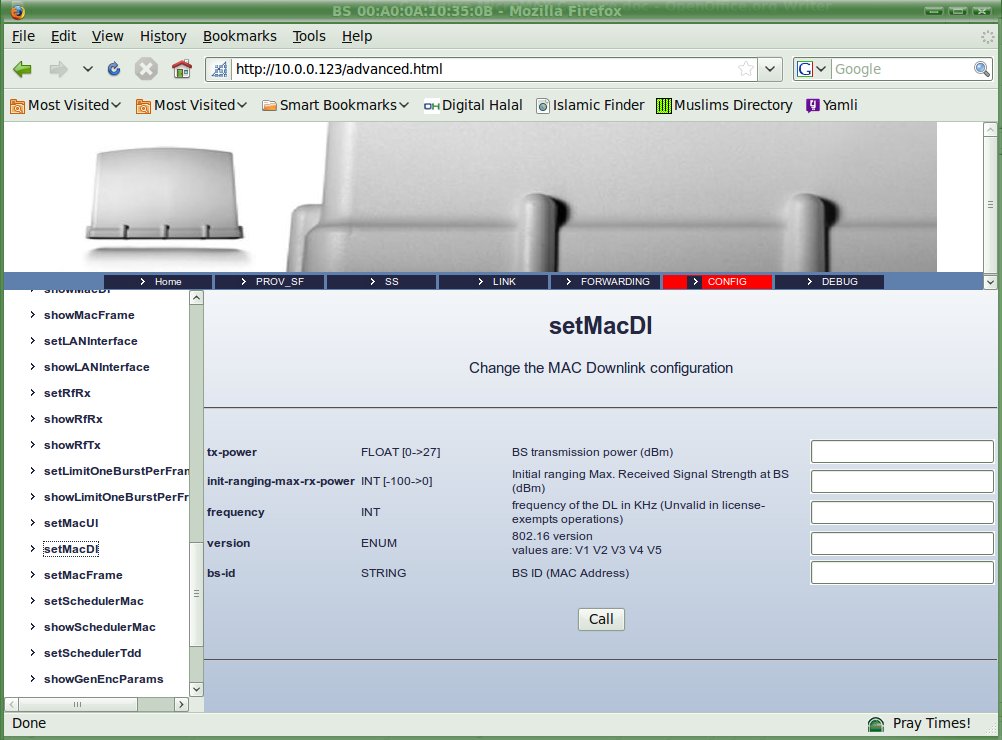The width and height of the screenshot is (1002, 740).
Task: Click the browser Back arrow button
Action: pos(23,69)
